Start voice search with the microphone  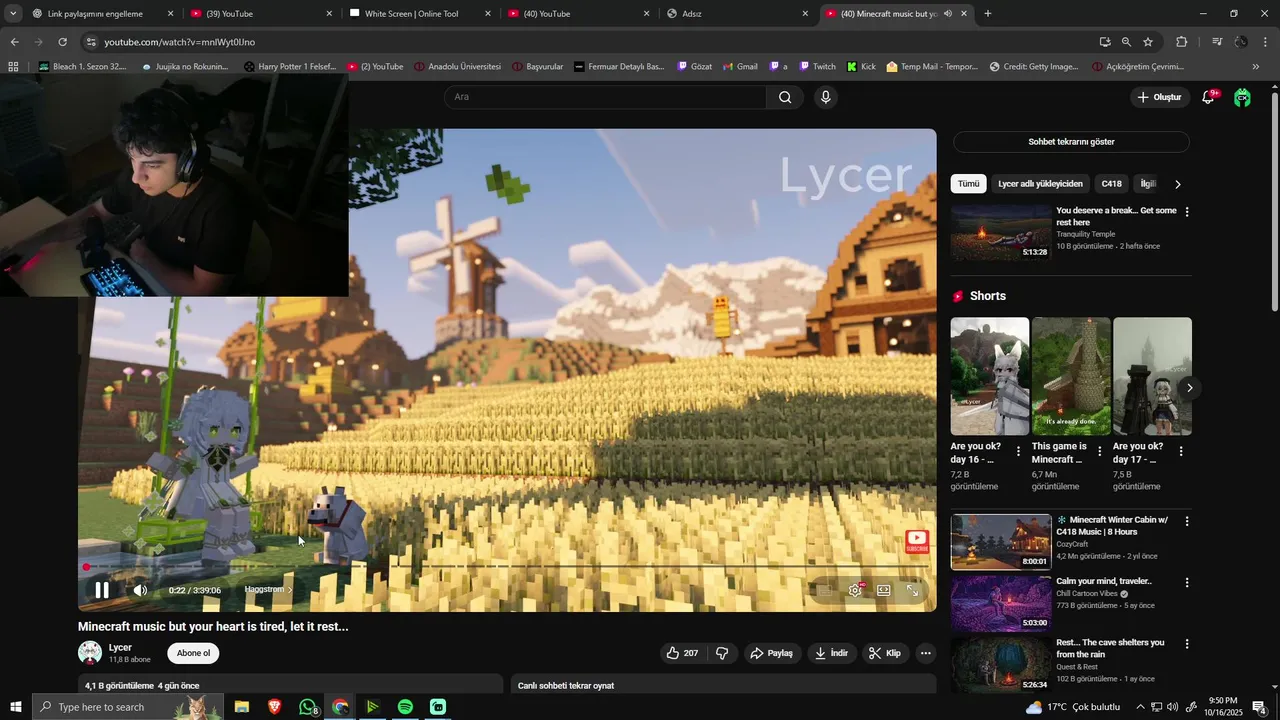pyautogui.click(x=825, y=97)
